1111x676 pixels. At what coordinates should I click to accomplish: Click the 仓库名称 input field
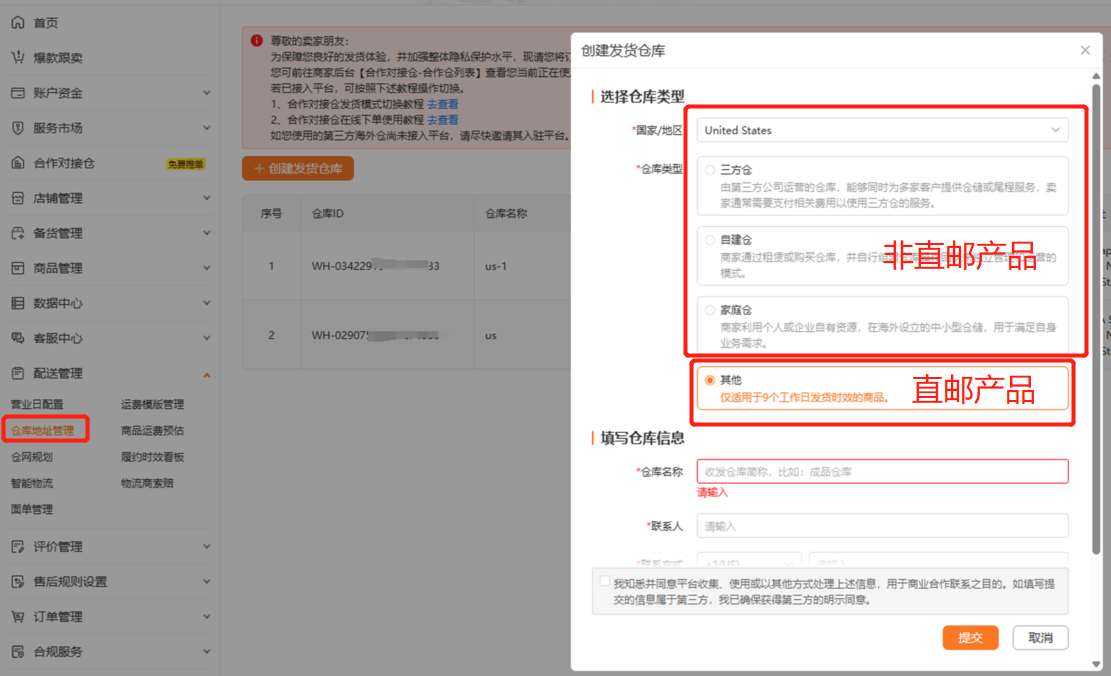pos(881,472)
